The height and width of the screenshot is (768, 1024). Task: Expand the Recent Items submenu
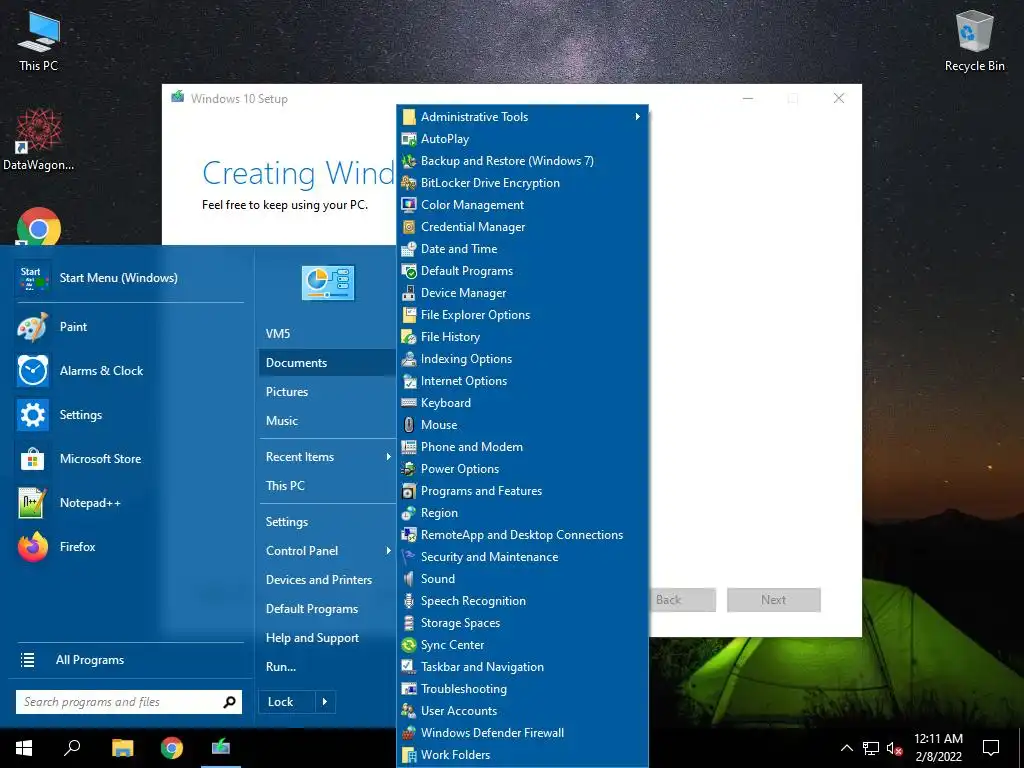pos(327,457)
